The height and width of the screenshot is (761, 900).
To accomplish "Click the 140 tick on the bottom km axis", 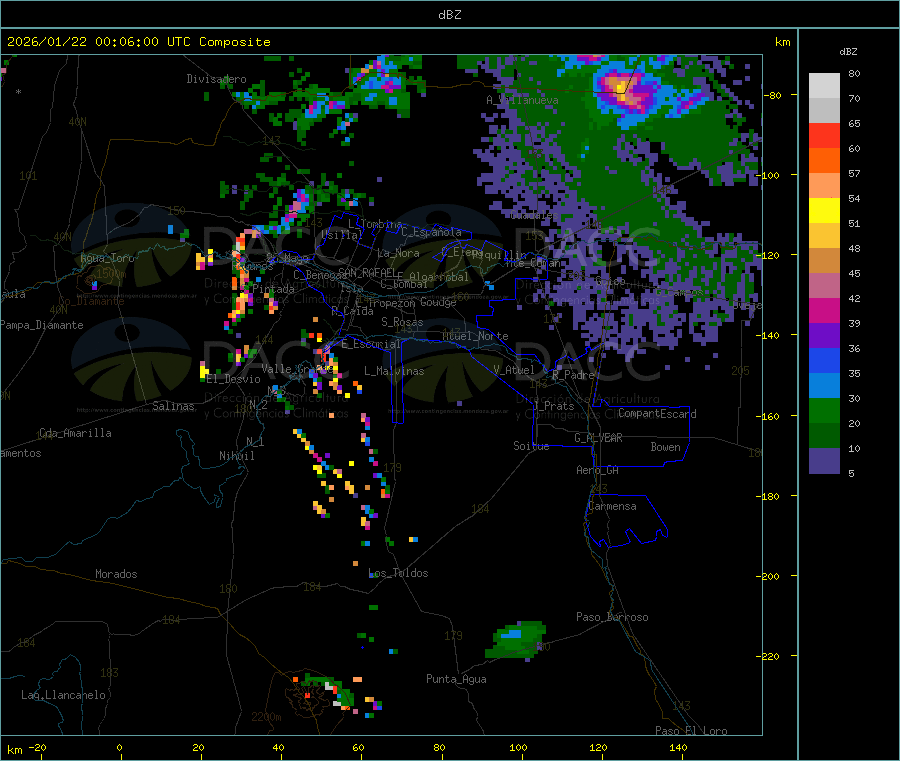I will [678, 748].
